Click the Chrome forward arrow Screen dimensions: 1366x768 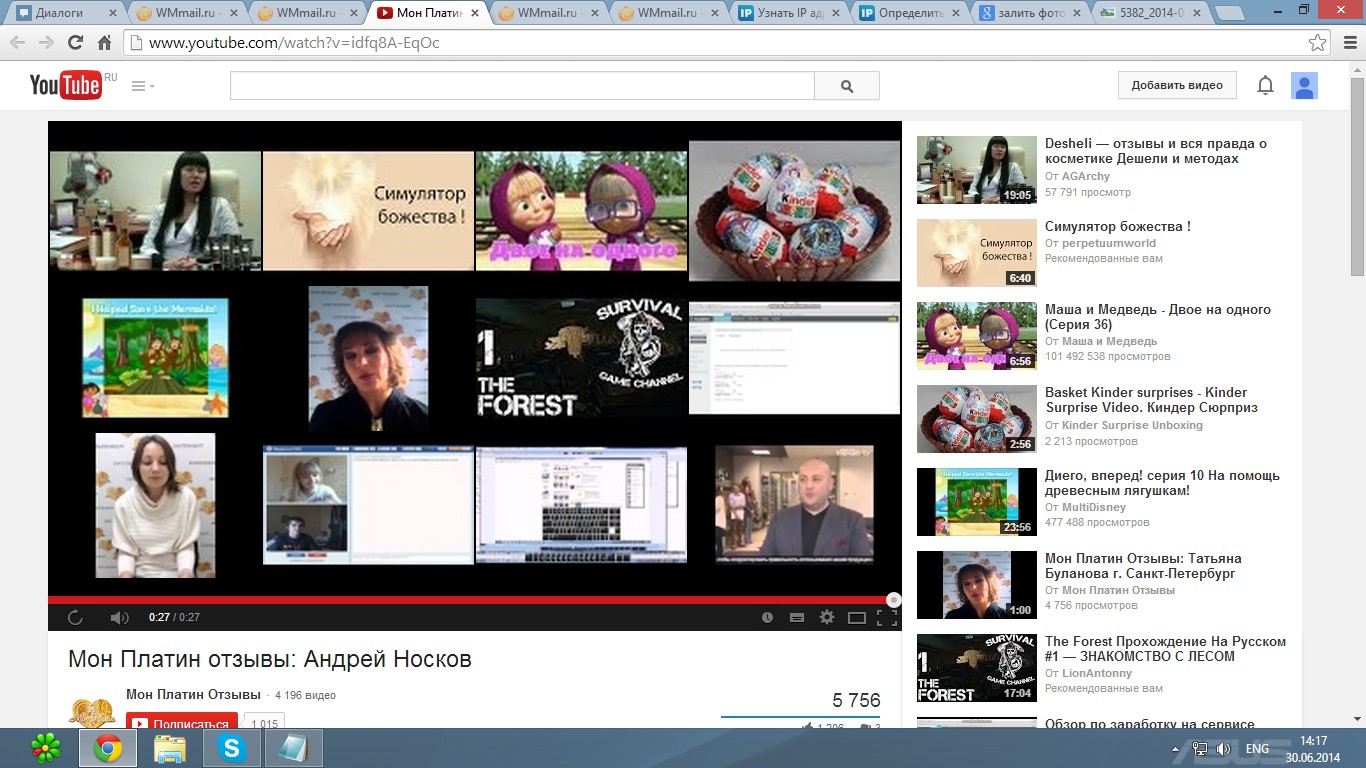46,43
